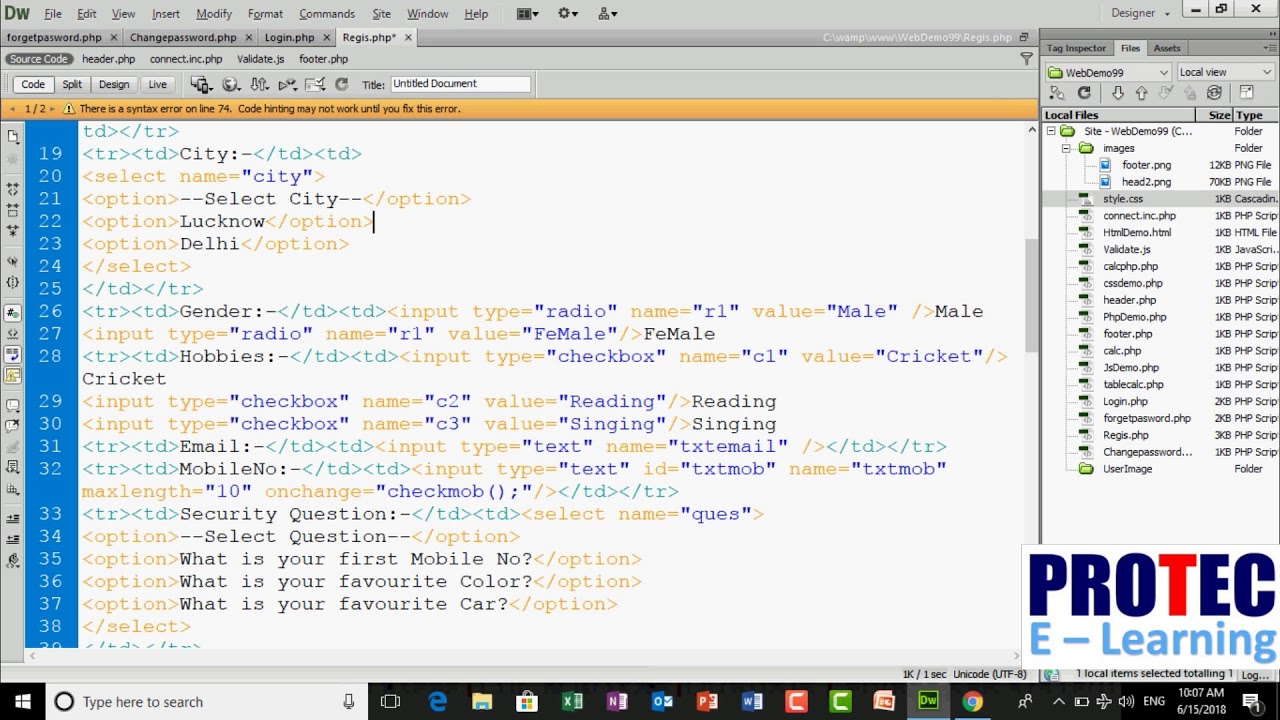Click Expand All icon in coding toolbar
The width and height of the screenshot is (1280, 720).
click(x=12, y=232)
